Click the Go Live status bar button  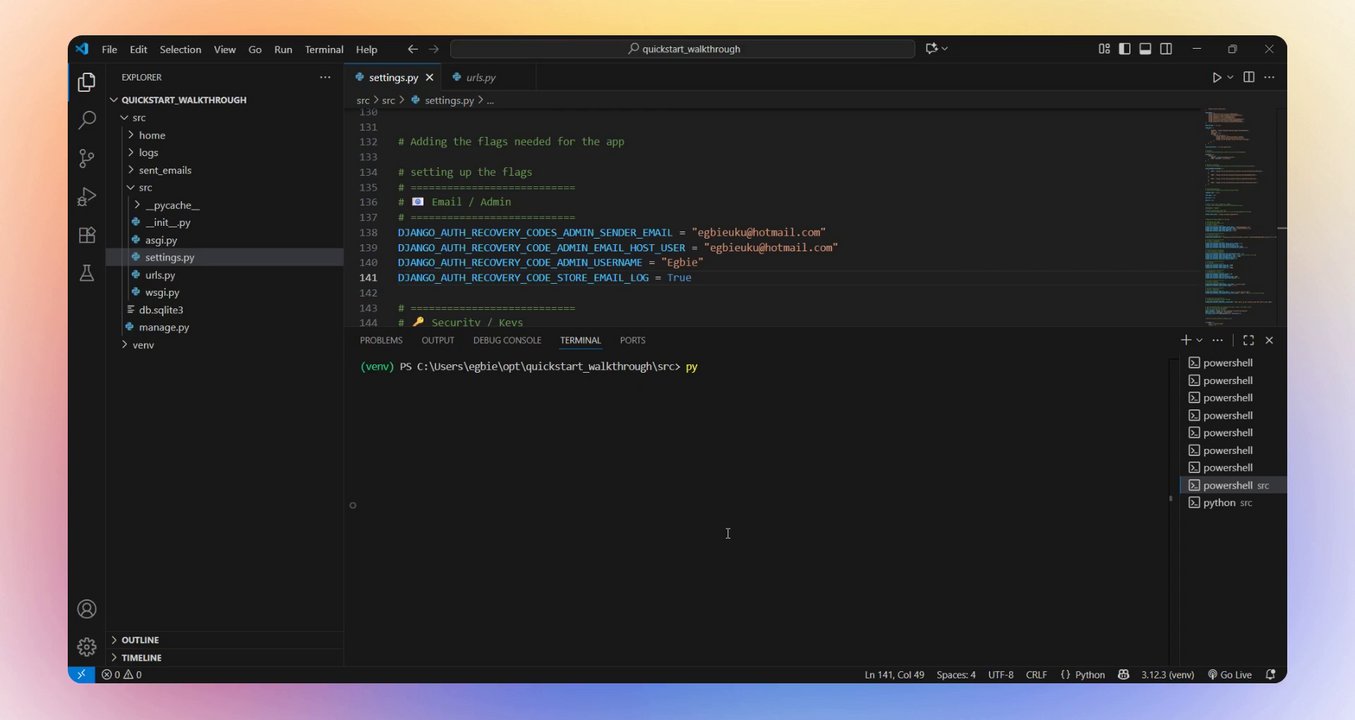click(1230, 675)
